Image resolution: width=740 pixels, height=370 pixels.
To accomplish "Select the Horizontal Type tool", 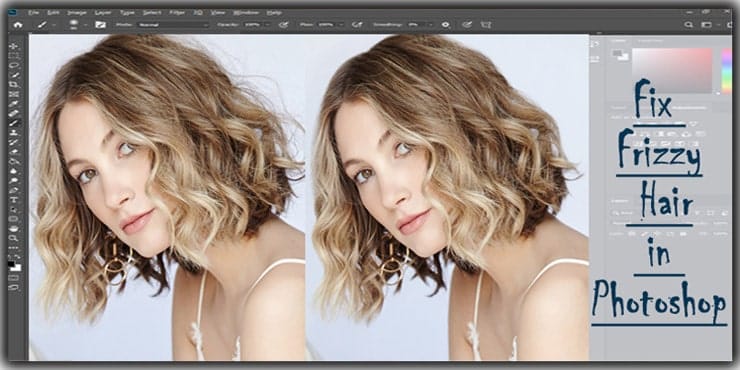I will (13, 200).
